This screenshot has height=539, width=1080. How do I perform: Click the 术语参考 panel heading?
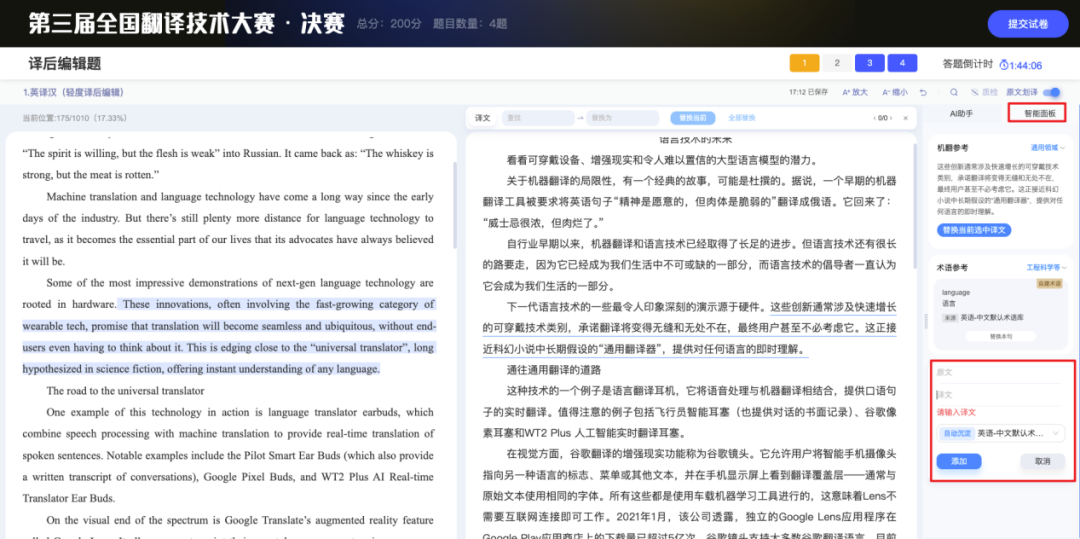pos(953,267)
